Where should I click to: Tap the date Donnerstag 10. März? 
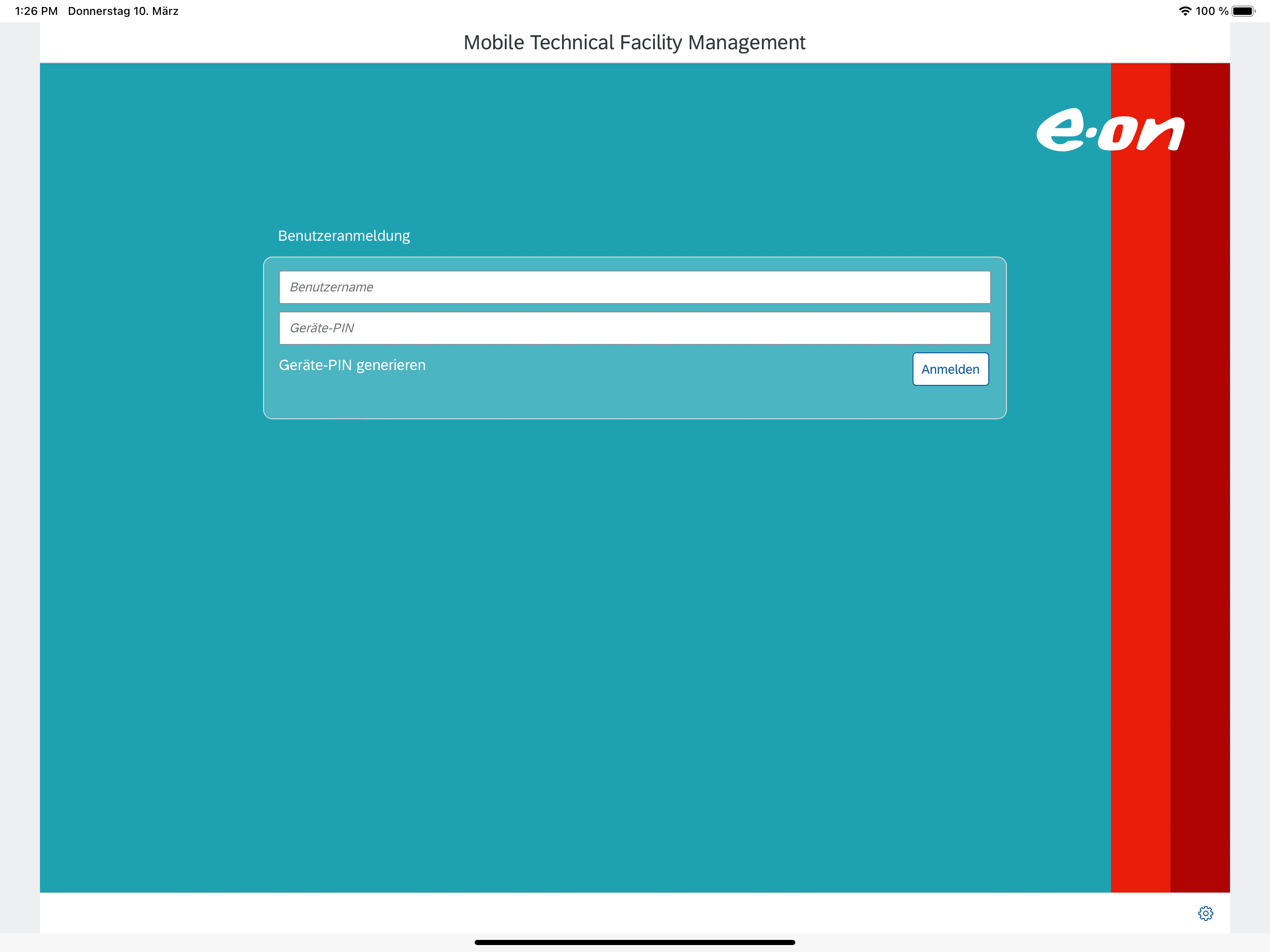tap(123, 11)
